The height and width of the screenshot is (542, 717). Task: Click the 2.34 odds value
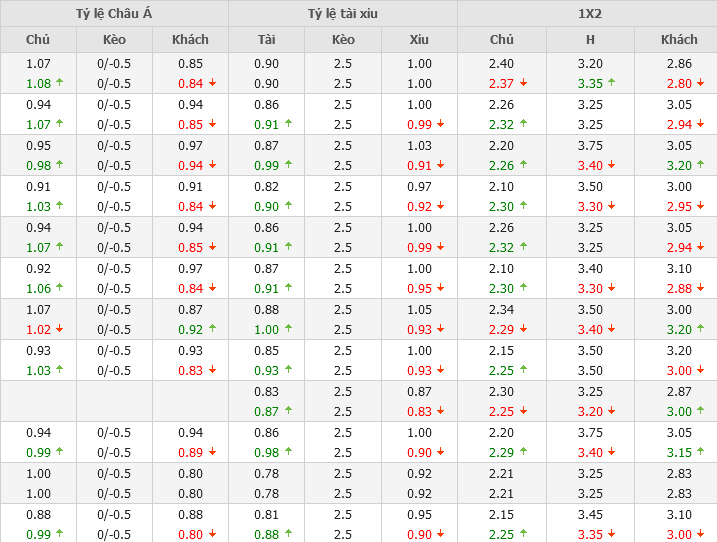[x=502, y=310]
